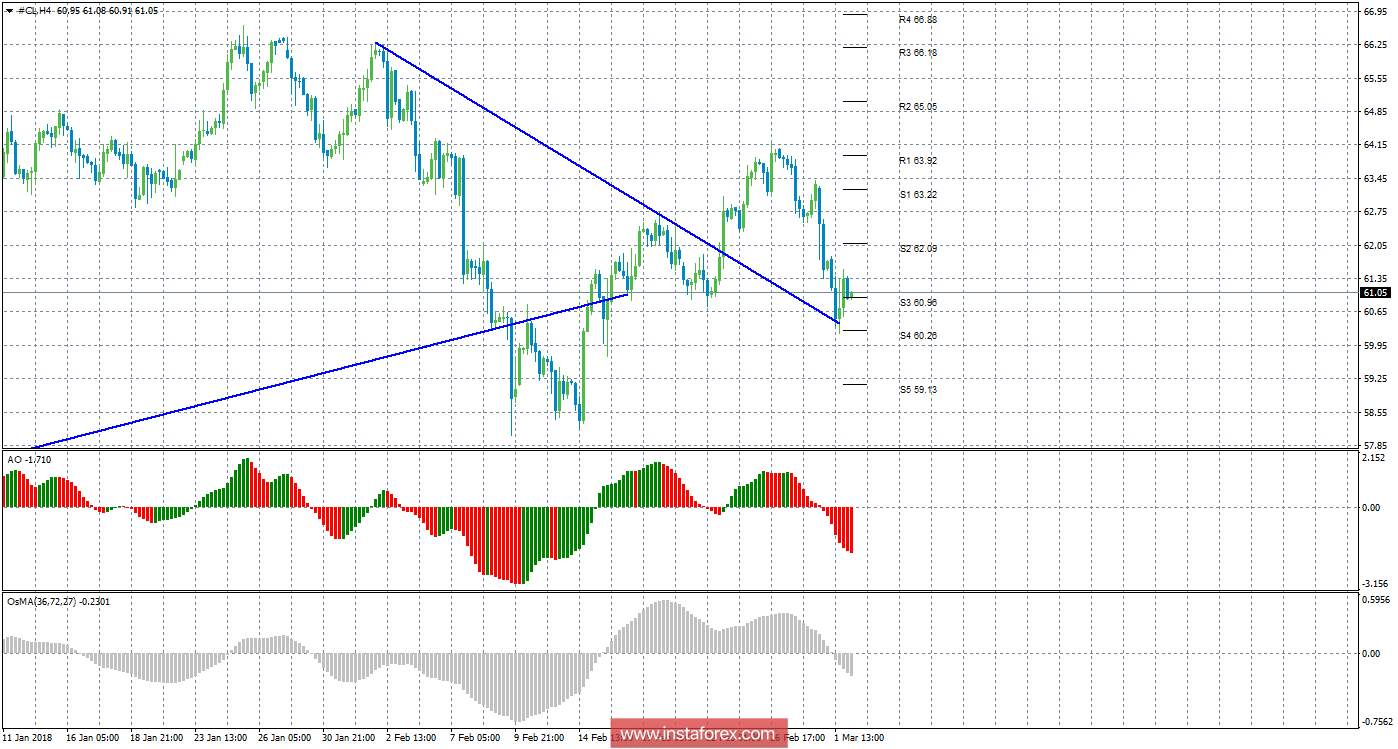Click the S1 63.22 support label
This screenshot has height=749, width=1398.
pyautogui.click(x=917, y=194)
